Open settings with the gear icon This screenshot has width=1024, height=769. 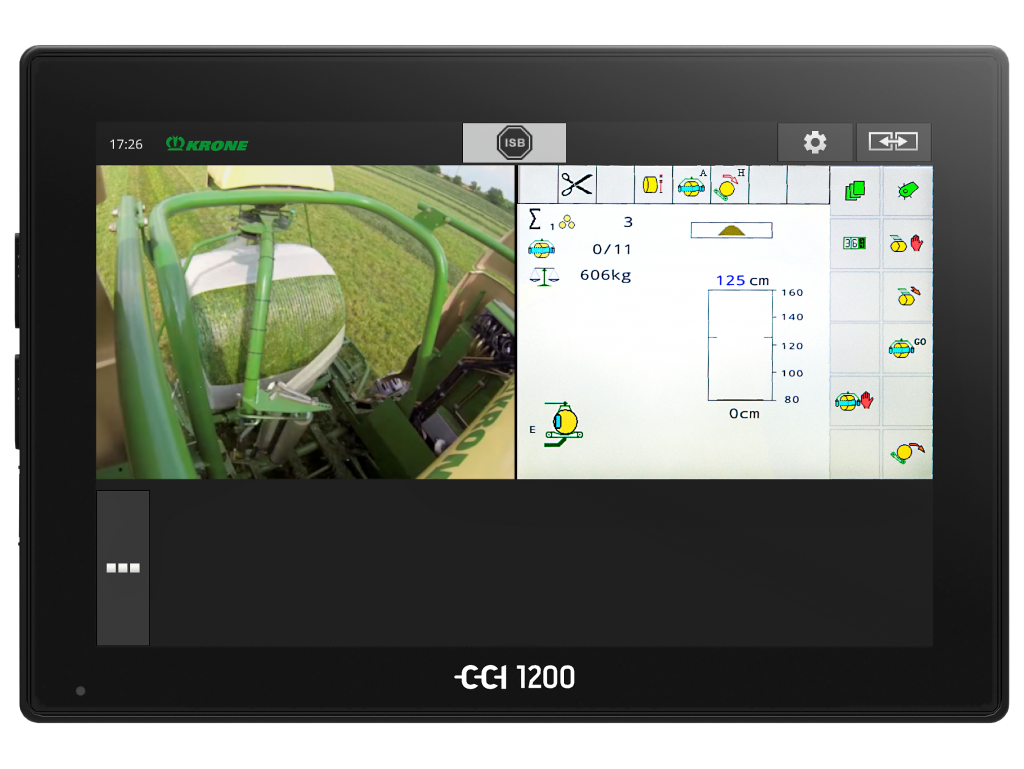point(815,143)
